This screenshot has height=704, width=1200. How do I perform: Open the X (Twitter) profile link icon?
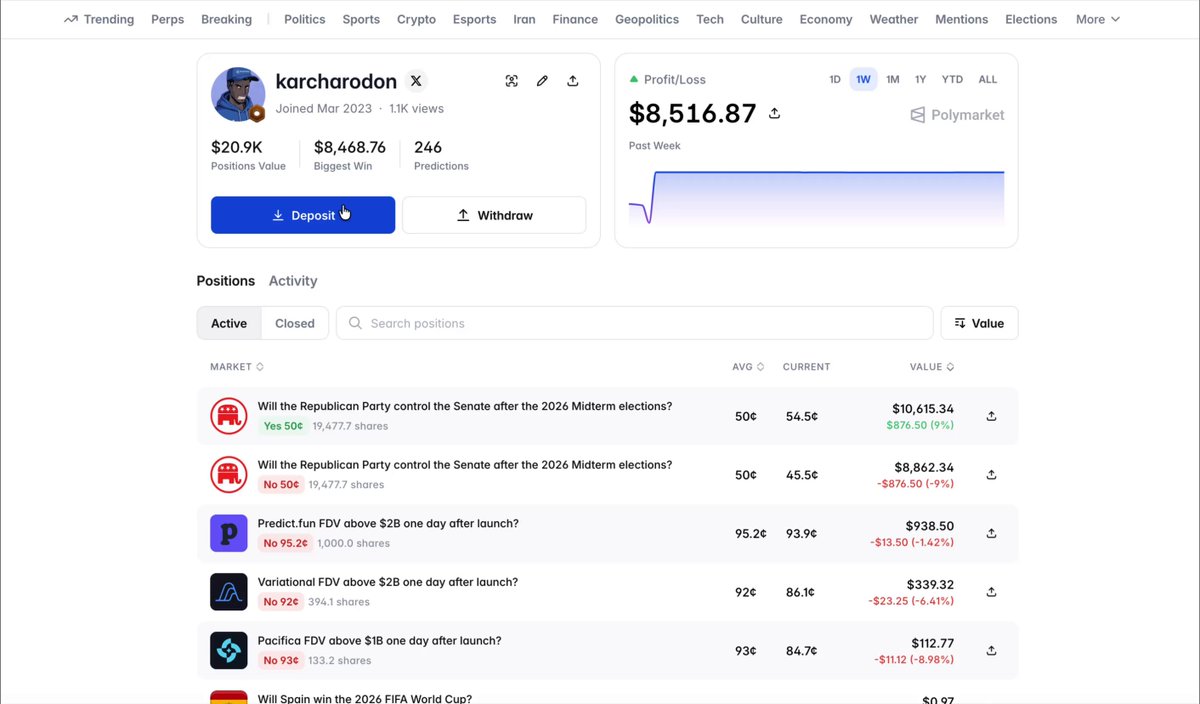click(x=416, y=81)
